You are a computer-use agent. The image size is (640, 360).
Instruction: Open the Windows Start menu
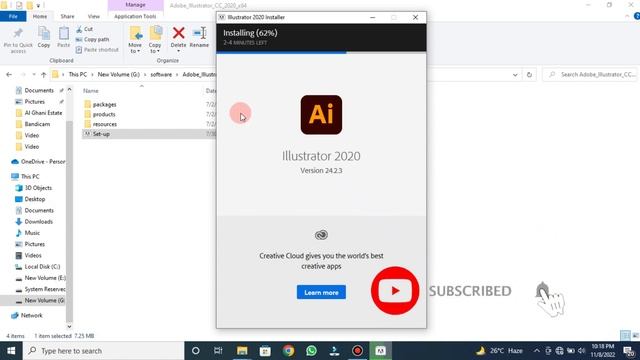pyautogui.click(x=11, y=351)
